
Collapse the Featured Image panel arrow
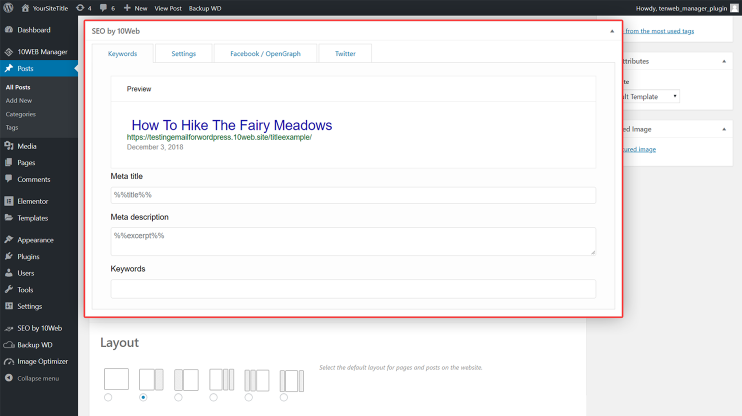click(724, 129)
